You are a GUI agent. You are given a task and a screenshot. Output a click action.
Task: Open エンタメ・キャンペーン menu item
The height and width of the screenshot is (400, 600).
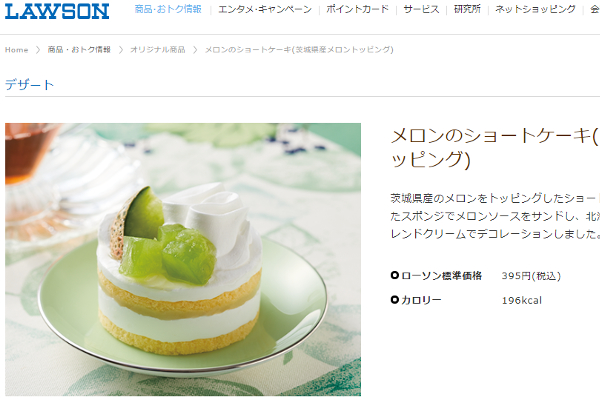265,9
